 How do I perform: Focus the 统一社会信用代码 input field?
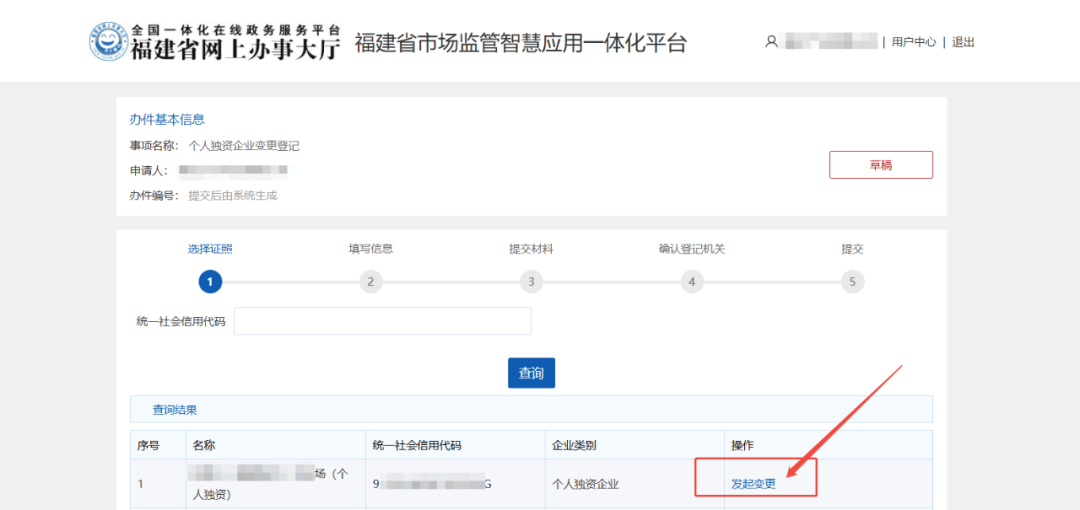382,321
